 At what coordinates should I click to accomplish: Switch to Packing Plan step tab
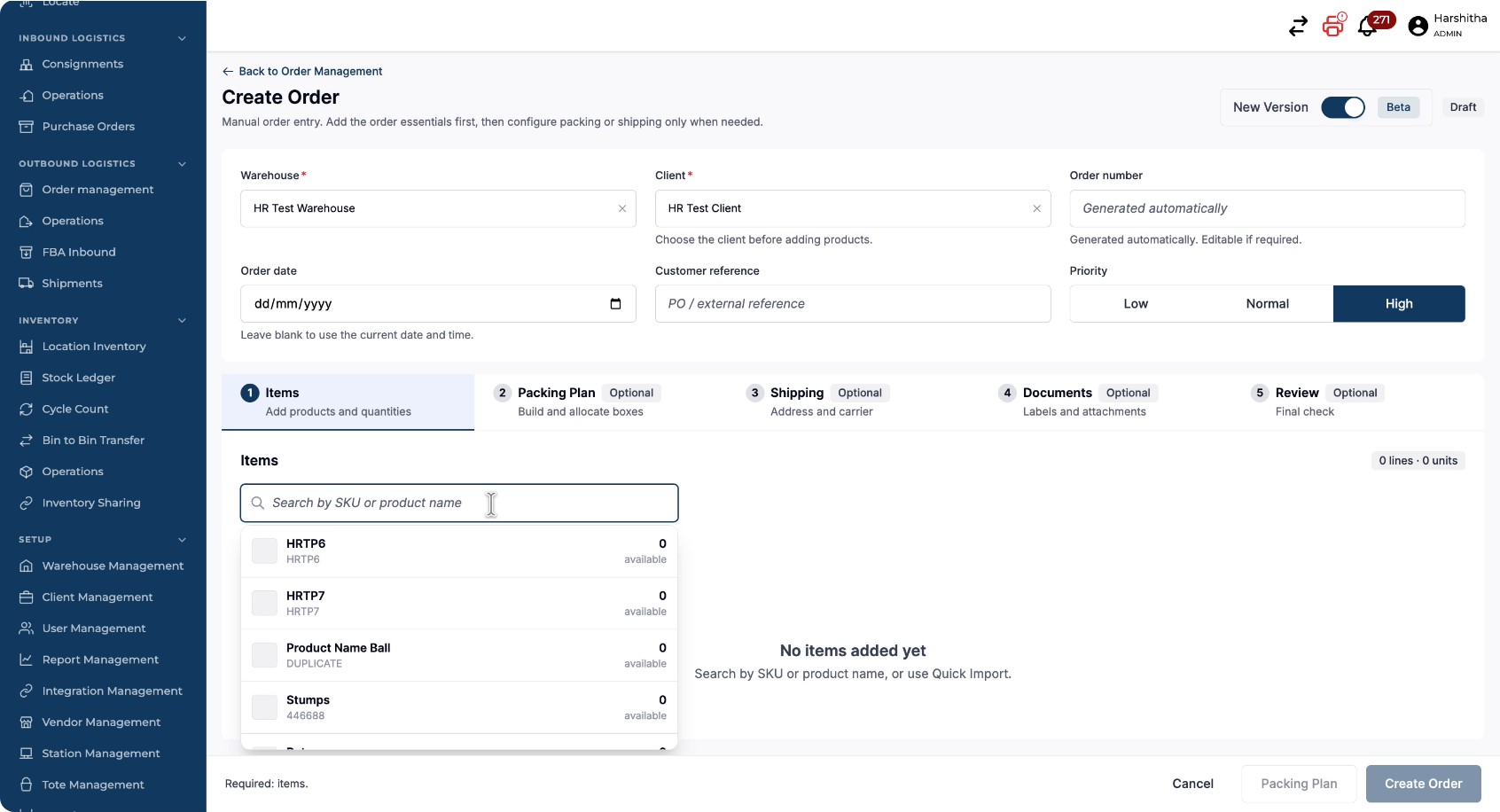pos(600,402)
